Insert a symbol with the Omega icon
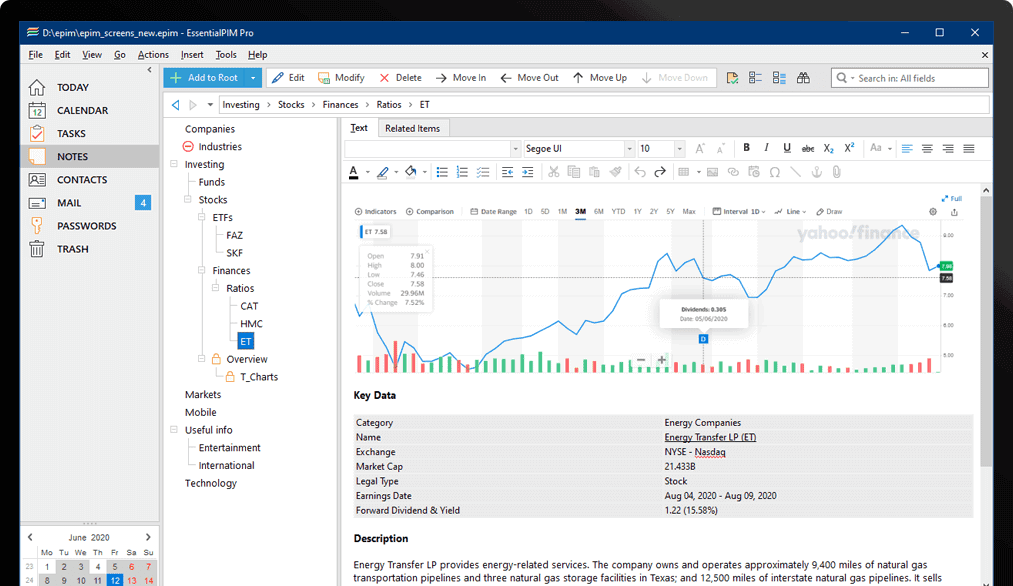This screenshot has height=586, width=1013. click(774, 172)
